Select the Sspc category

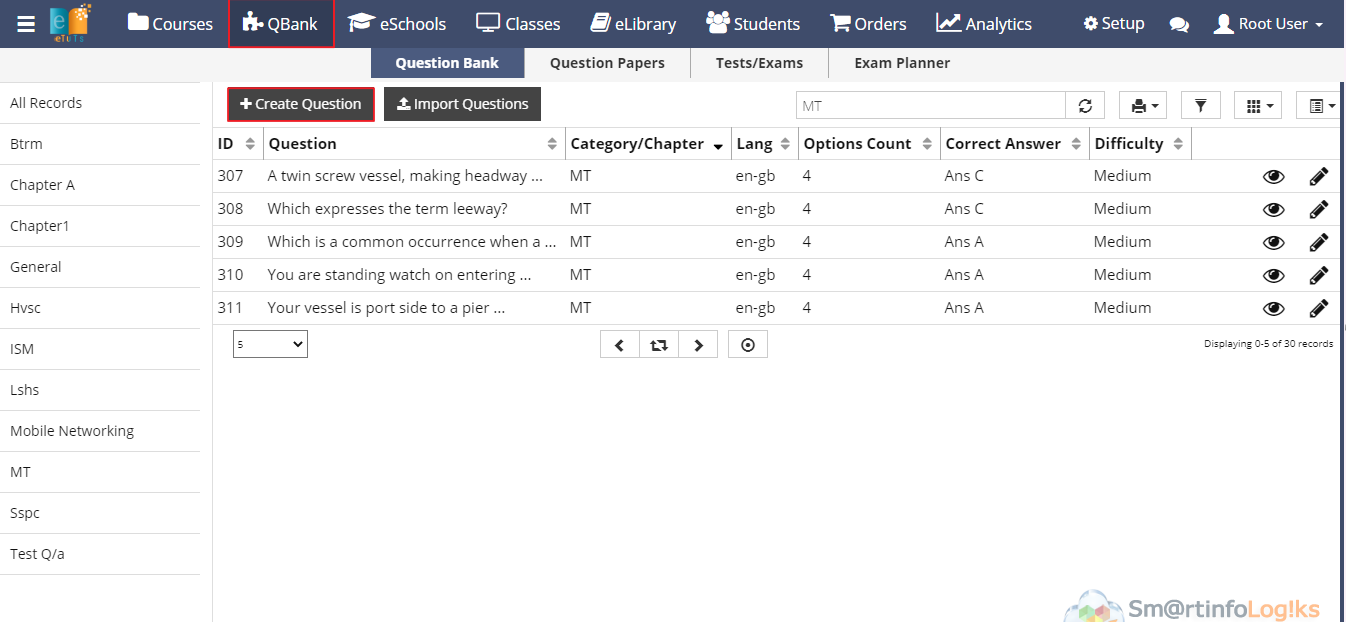point(100,513)
